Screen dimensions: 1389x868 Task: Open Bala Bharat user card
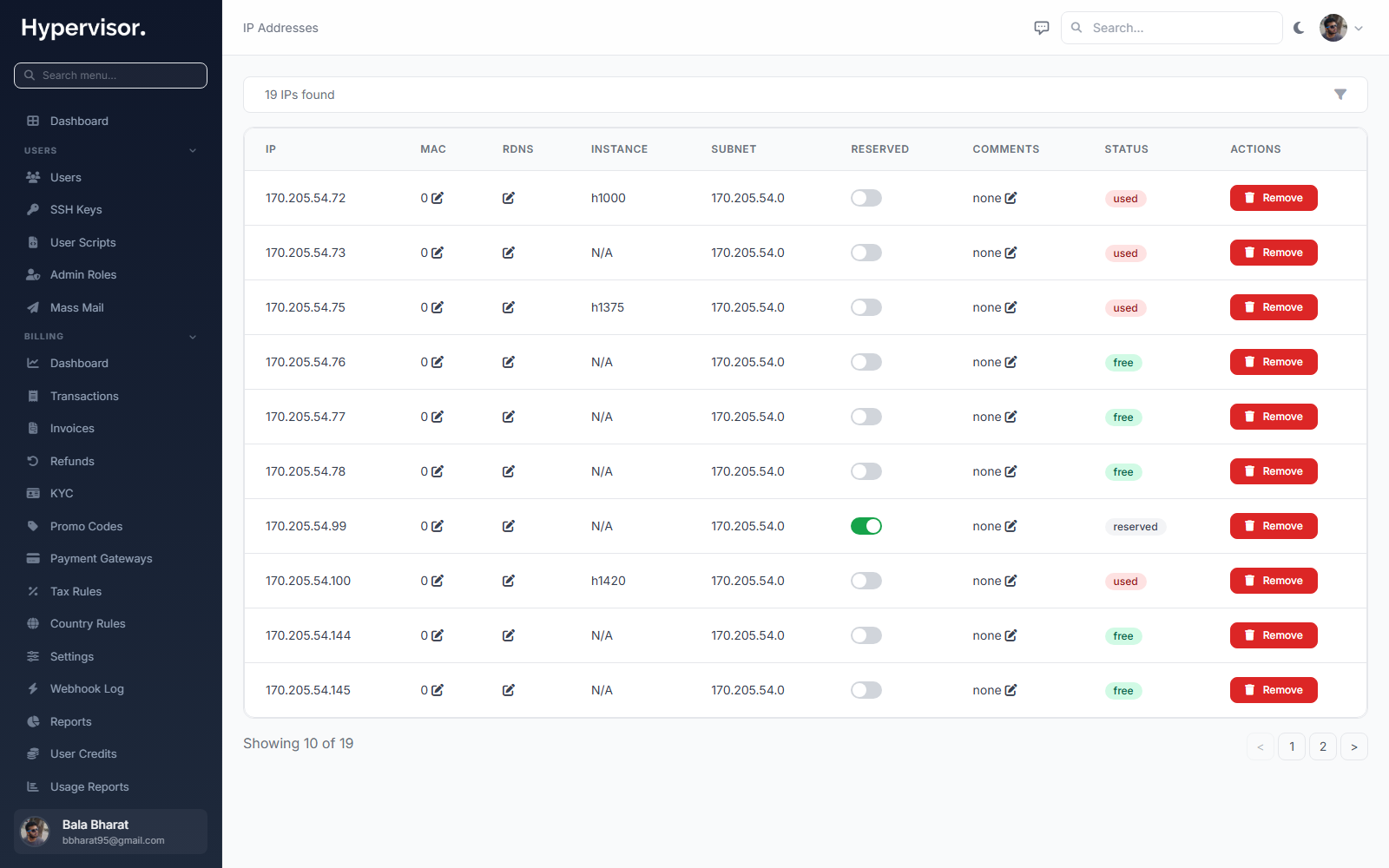[x=110, y=832]
